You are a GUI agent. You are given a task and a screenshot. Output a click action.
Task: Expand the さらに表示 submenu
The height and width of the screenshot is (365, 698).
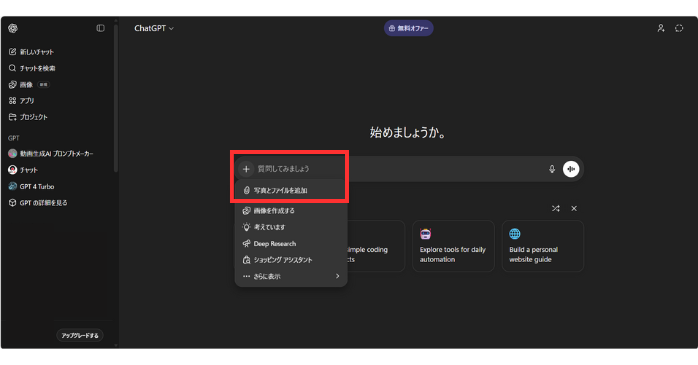(x=291, y=276)
